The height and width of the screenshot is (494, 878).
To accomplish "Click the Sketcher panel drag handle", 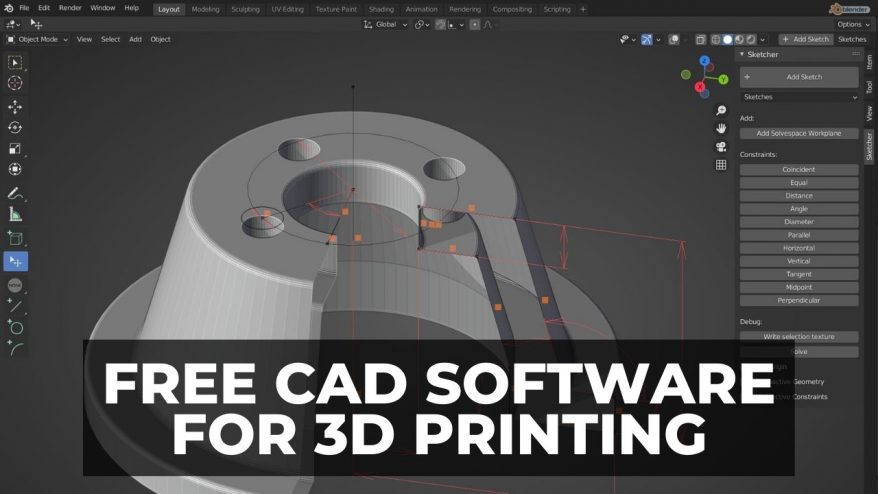I will (x=856, y=54).
